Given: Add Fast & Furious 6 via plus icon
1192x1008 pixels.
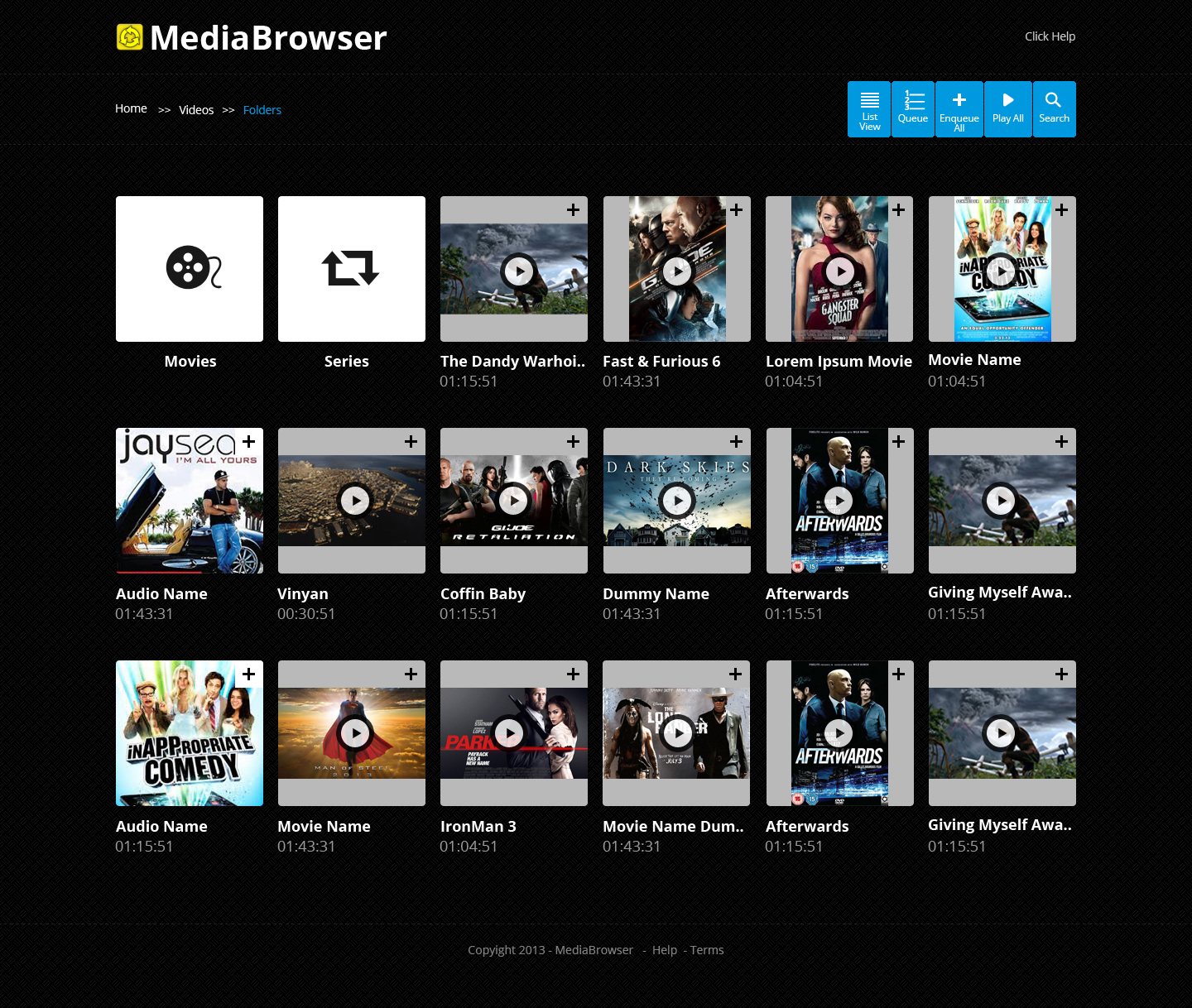Looking at the screenshot, I should (x=736, y=210).
